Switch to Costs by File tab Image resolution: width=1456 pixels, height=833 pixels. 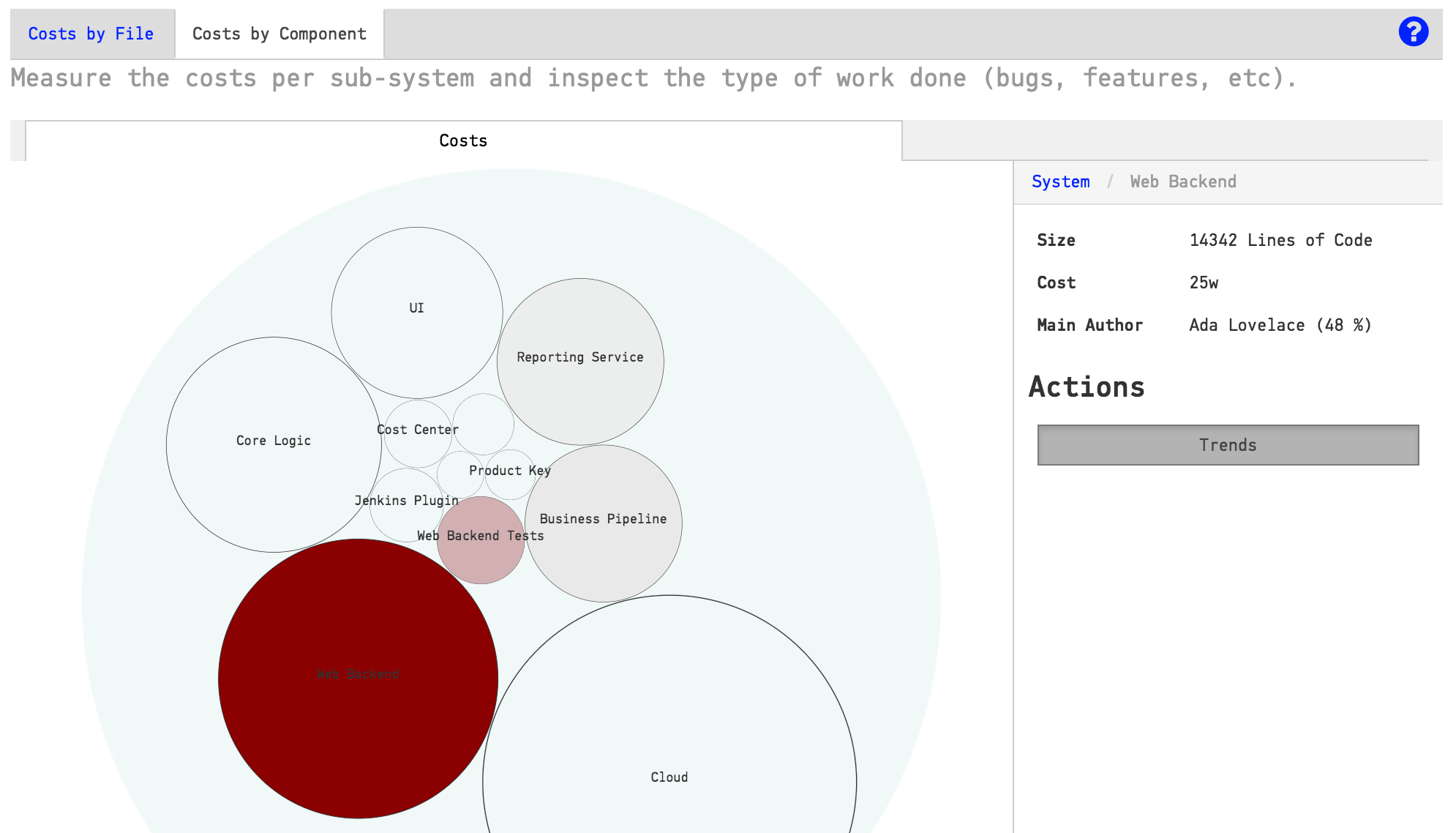click(91, 34)
